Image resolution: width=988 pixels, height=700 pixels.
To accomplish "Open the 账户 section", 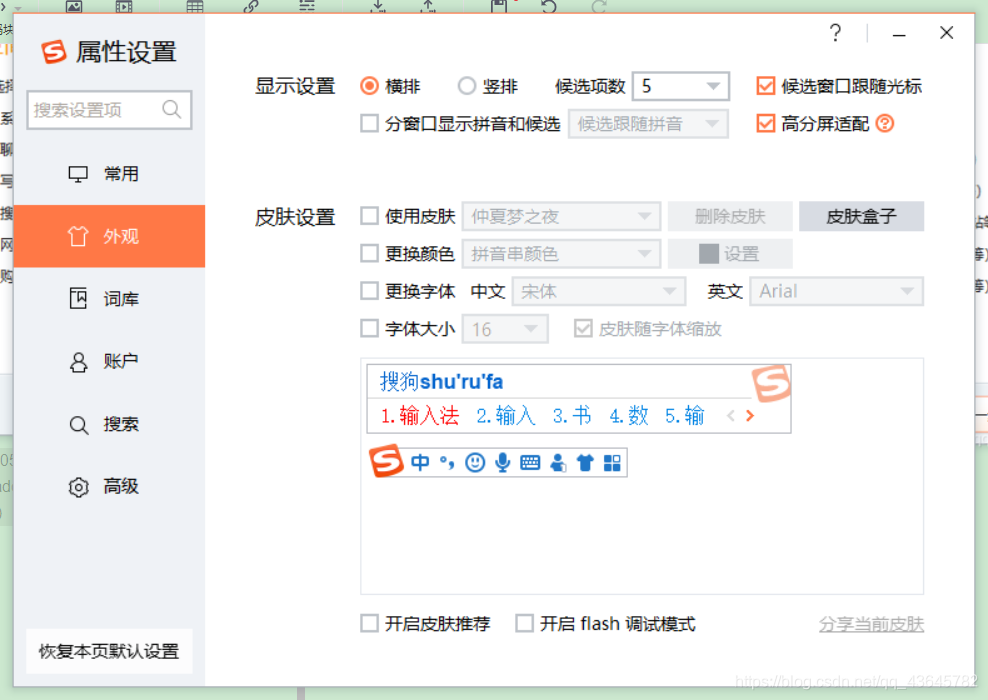I will click(x=109, y=362).
